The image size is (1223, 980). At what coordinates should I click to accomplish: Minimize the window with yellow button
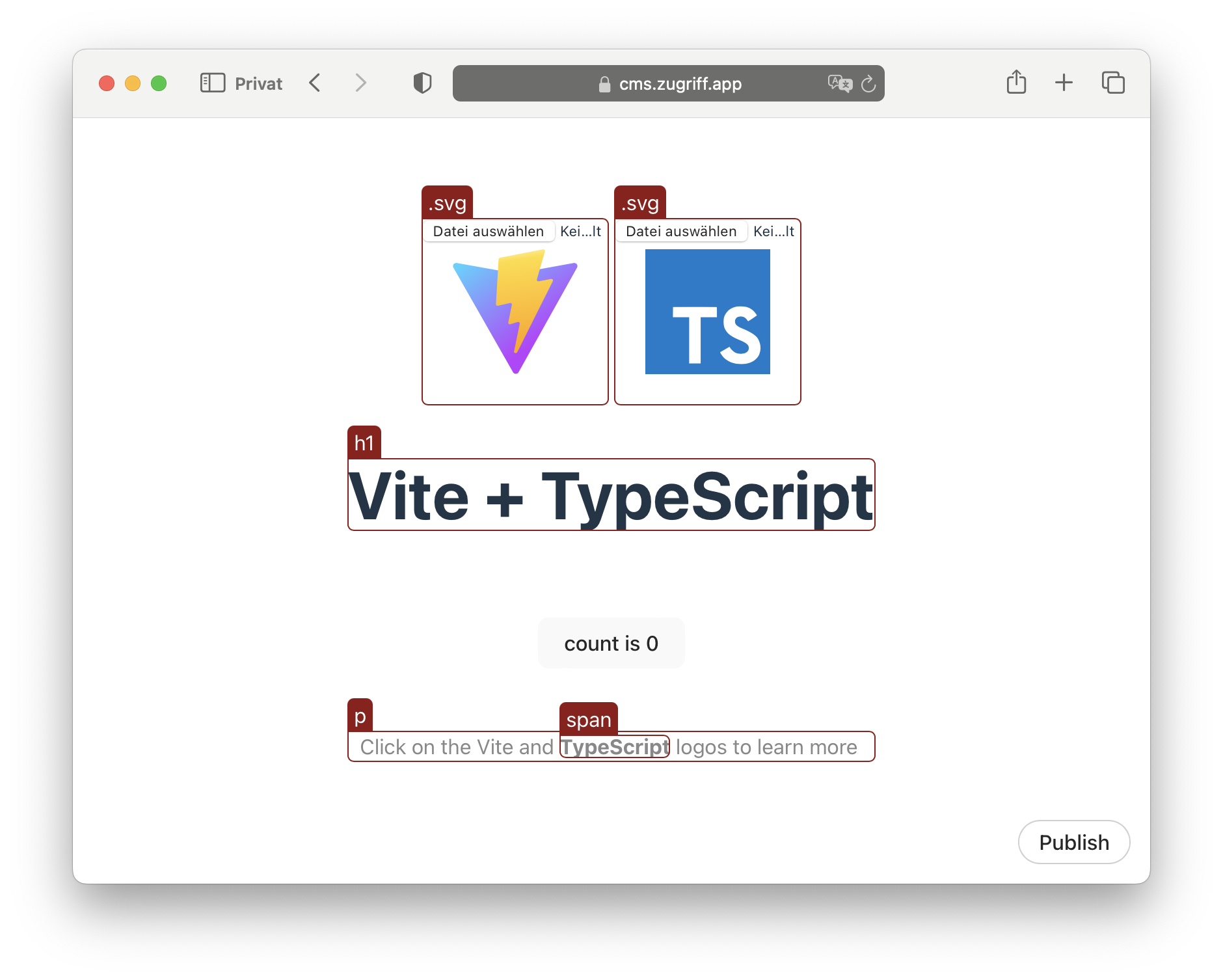pos(133,83)
